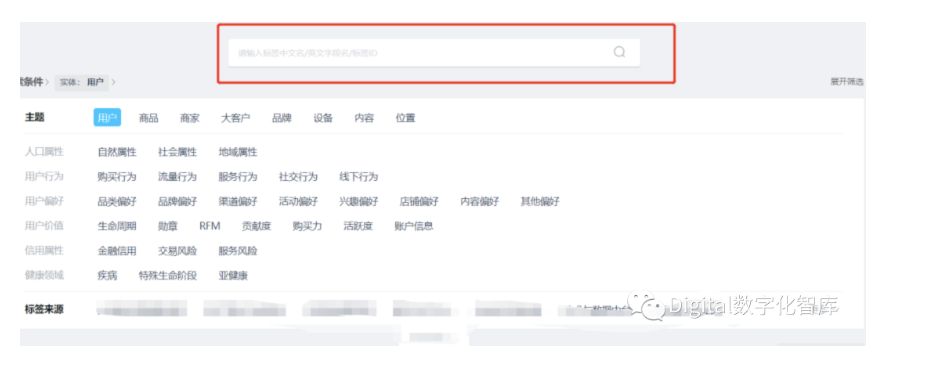Select the 设备 theme tab

point(323,118)
